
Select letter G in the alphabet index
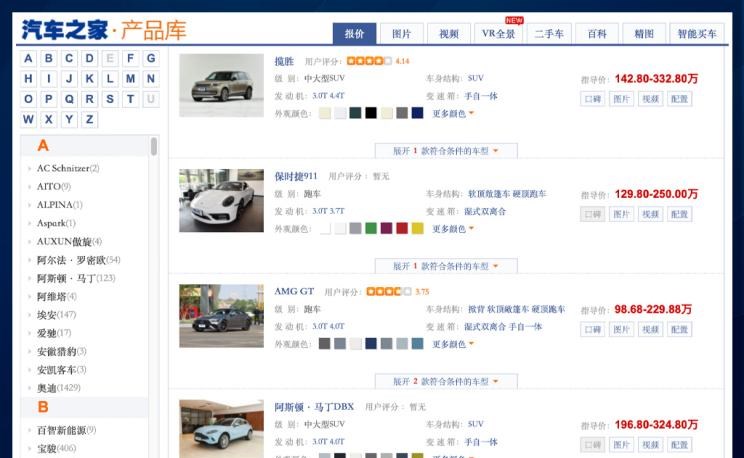point(151,58)
